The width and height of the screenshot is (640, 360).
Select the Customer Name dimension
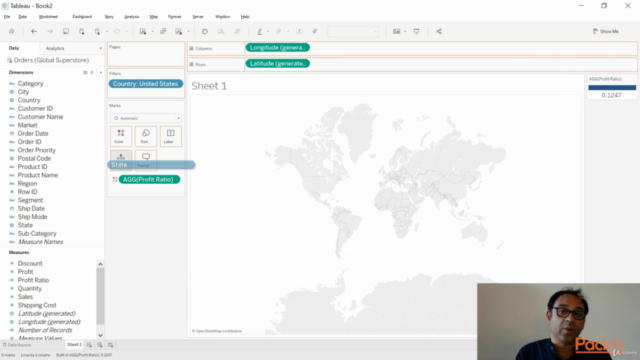pos(40,117)
